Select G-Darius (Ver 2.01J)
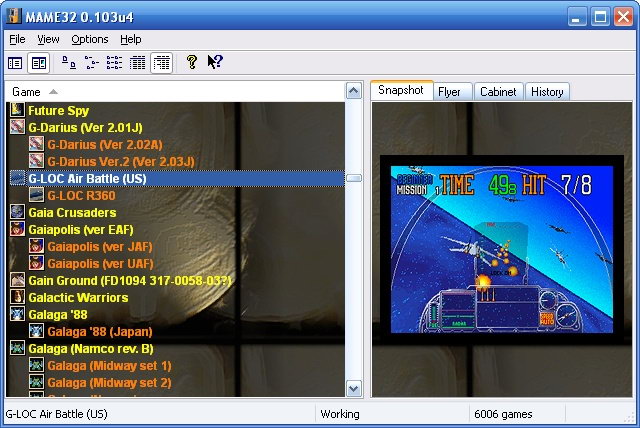This screenshot has width=640, height=428. [x=85, y=128]
